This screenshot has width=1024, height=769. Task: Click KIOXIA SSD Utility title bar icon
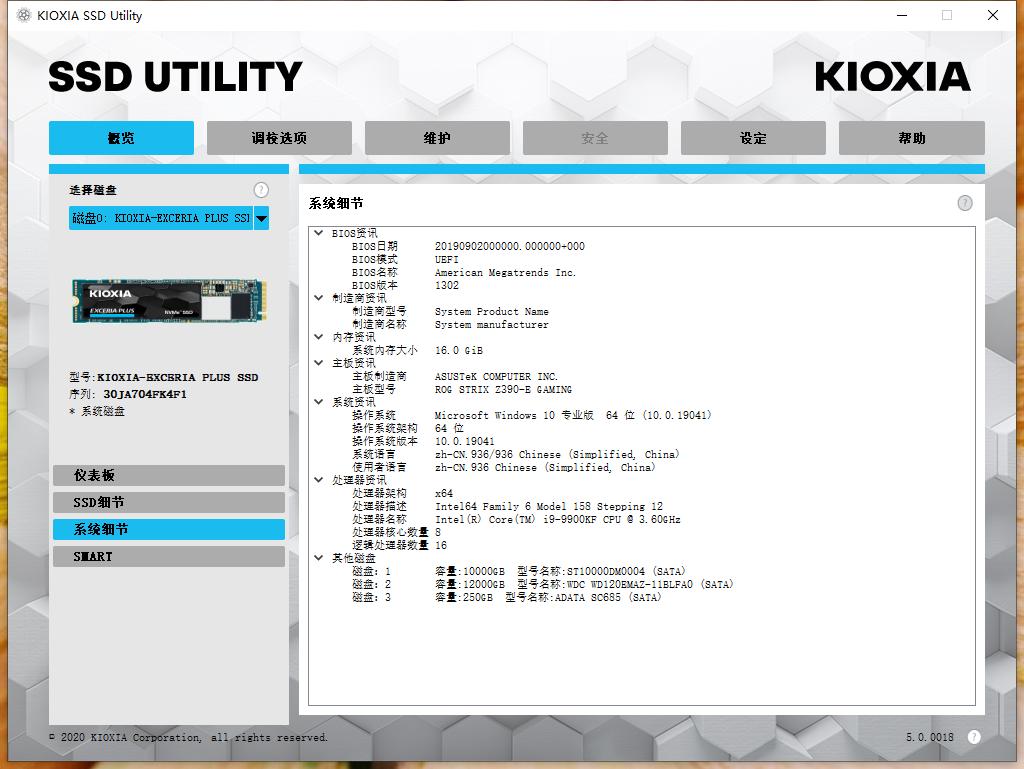pos(24,15)
